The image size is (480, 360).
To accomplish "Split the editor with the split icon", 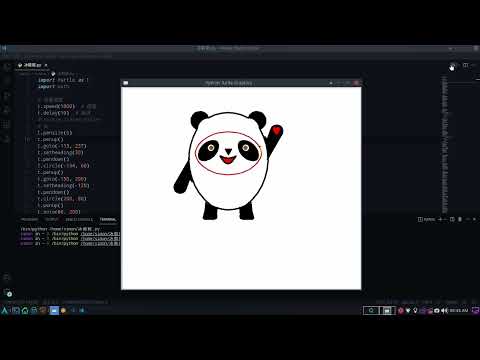I will click(466, 65).
